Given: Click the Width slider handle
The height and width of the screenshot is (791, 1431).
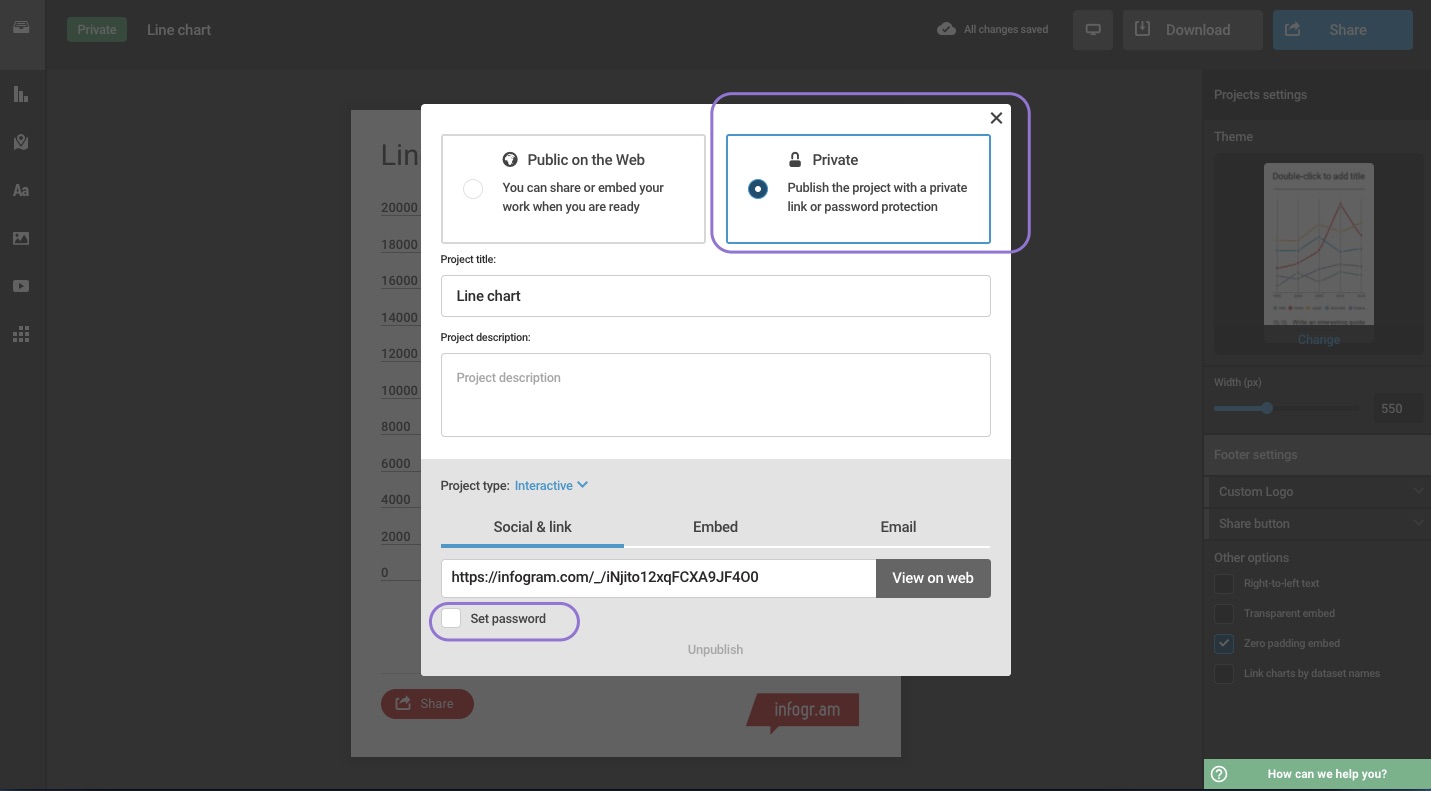Looking at the screenshot, I should 1267,408.
